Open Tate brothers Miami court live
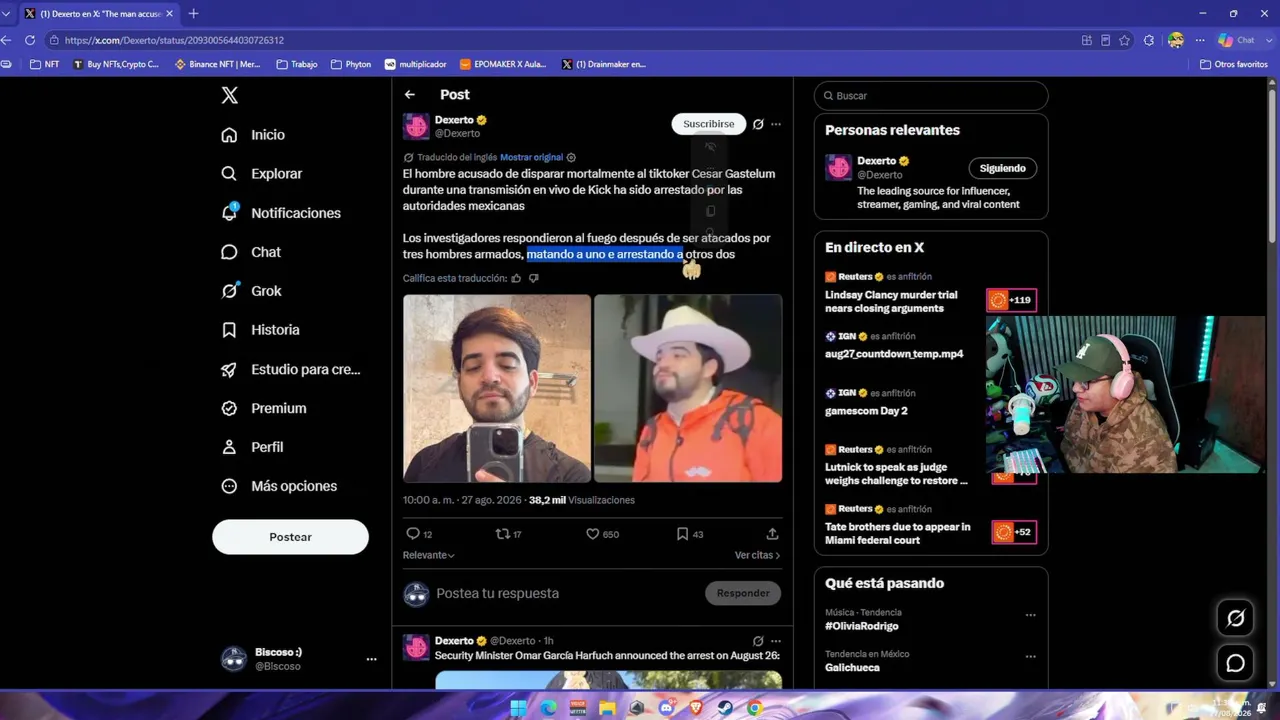This screenshot has height=720, width=1280. 897,533
